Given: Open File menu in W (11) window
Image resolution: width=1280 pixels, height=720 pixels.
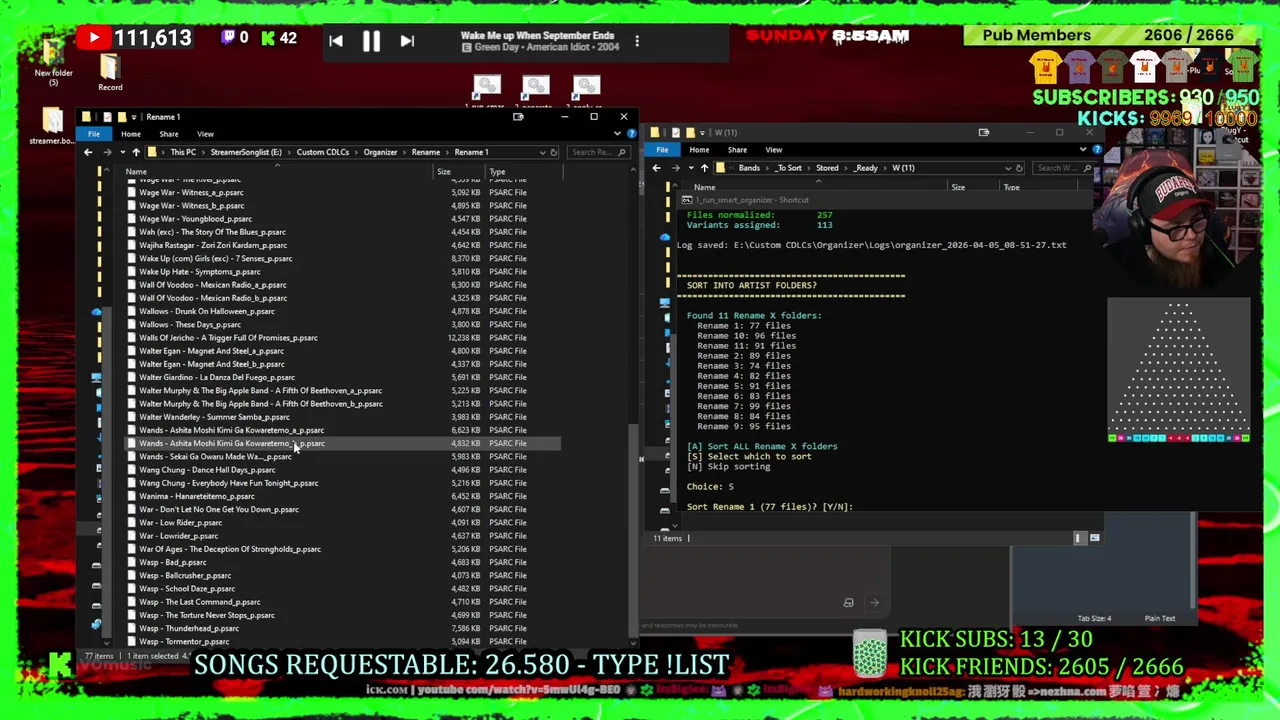Looking at the screenshot, I should [662, 150].
